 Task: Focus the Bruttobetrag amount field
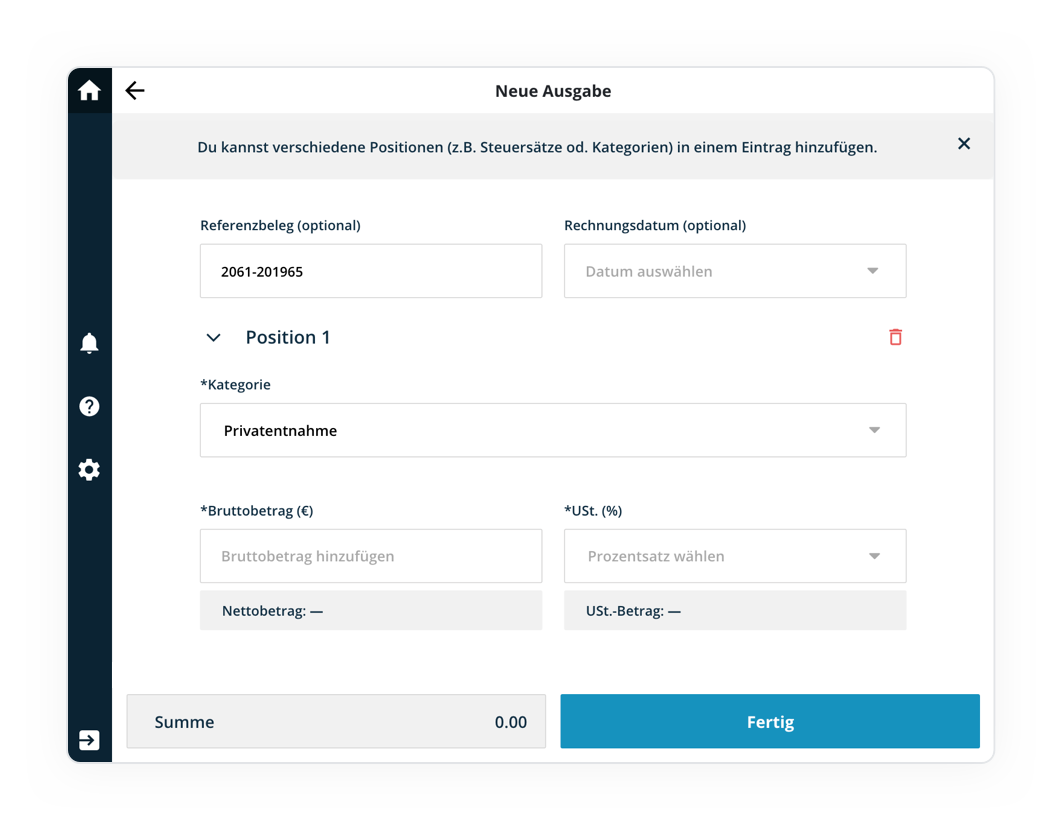pyautogui.click(x=371, y=556)
